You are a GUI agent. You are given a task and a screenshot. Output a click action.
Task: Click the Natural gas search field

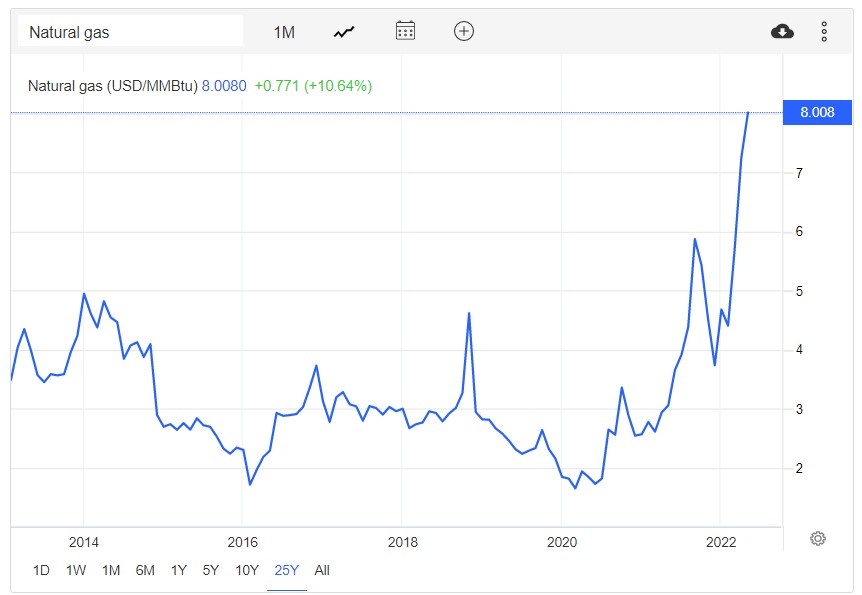coord(131,32)
